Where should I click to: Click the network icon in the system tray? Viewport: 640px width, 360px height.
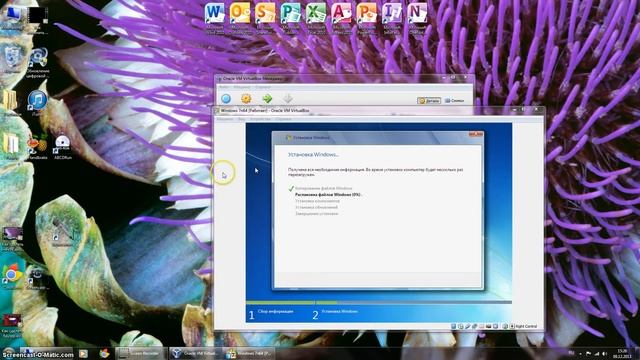[596, 353]
